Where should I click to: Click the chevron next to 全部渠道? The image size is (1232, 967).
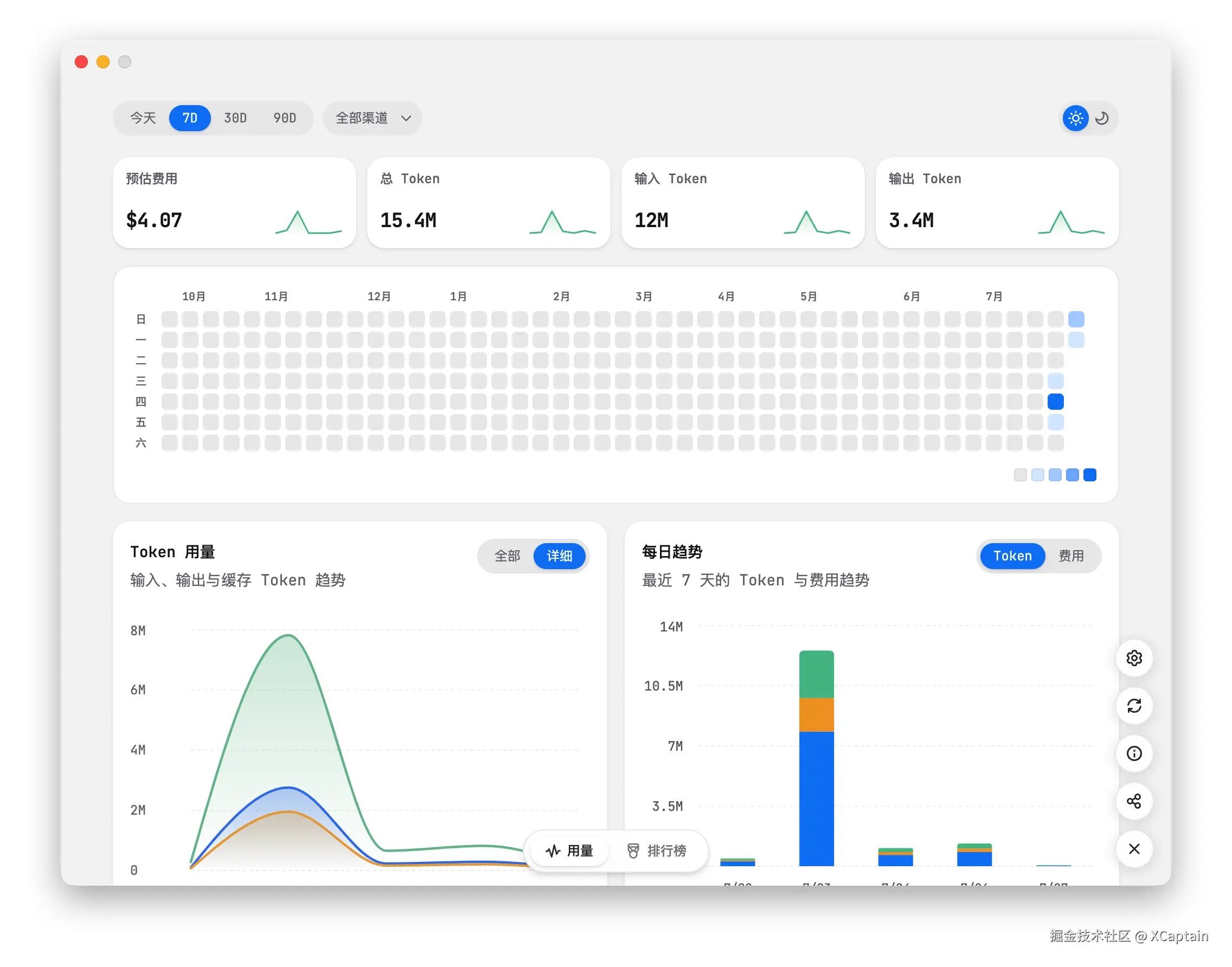click(x=406, y=118)
